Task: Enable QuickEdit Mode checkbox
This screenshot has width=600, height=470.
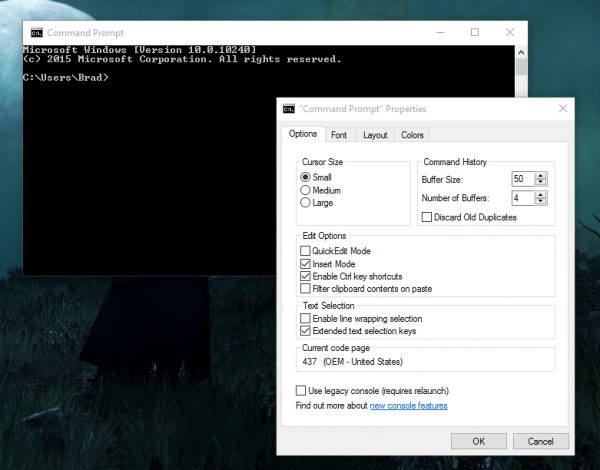Action: (x=305, y=251)
